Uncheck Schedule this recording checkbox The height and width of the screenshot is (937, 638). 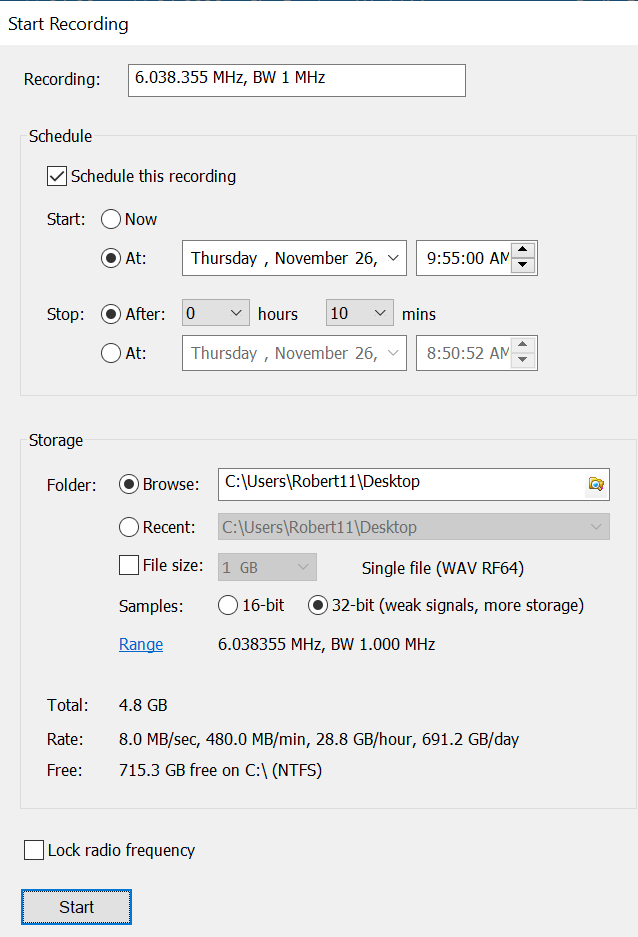tap(57, 177)
